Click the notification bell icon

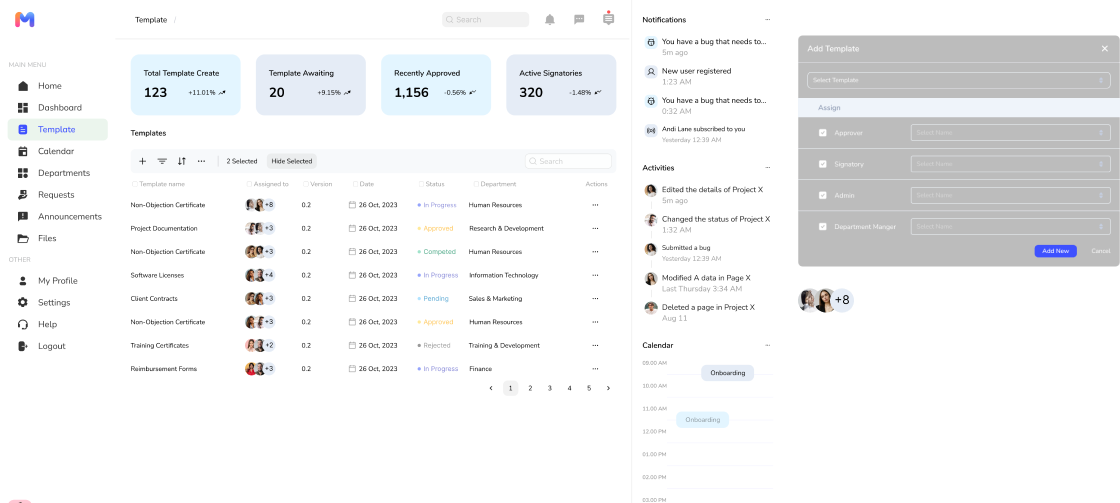click(549, 19)
